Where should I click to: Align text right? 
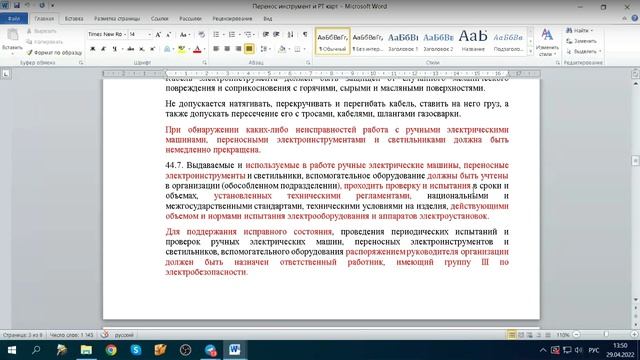(238, 49)
